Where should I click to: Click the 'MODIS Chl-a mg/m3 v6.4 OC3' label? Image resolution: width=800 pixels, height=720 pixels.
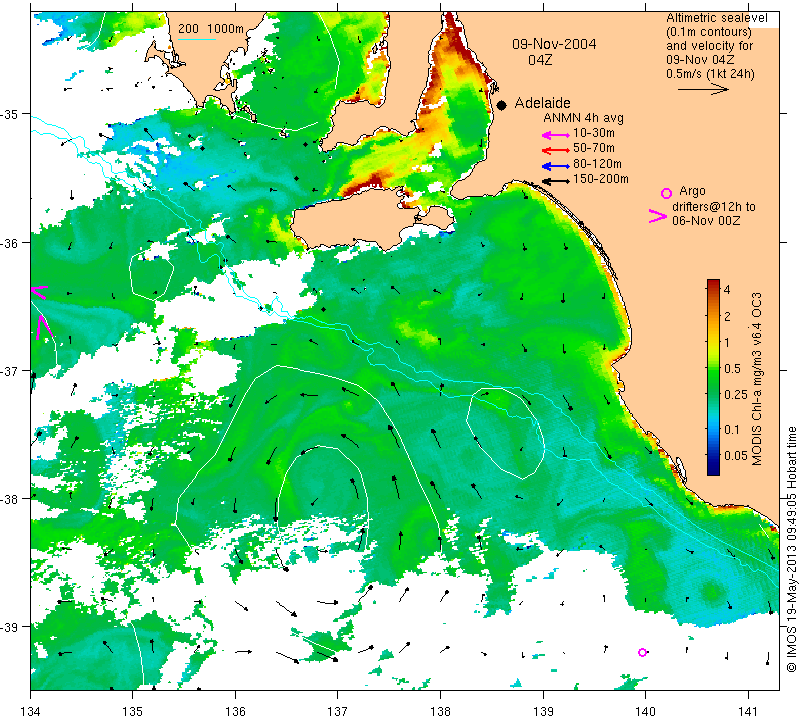(757, 379)
